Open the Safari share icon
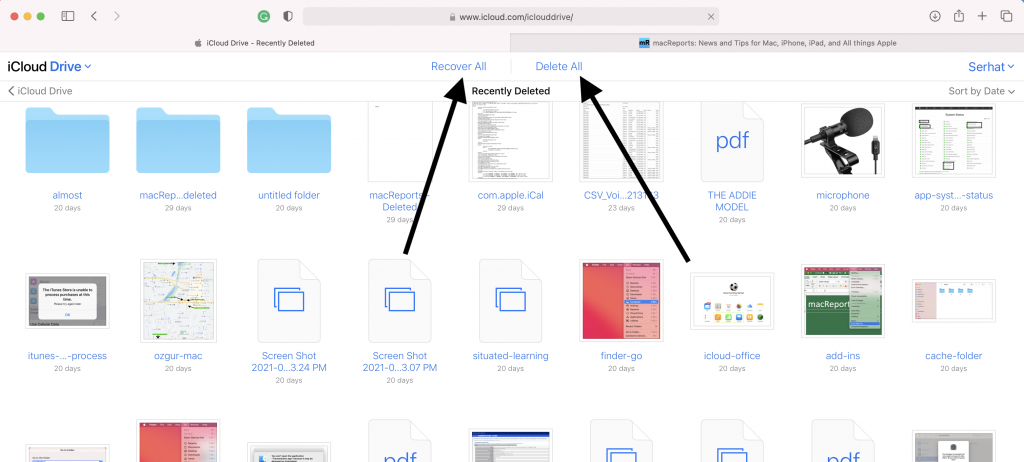Screen dimensions: 1024x462 pos(959,16)
